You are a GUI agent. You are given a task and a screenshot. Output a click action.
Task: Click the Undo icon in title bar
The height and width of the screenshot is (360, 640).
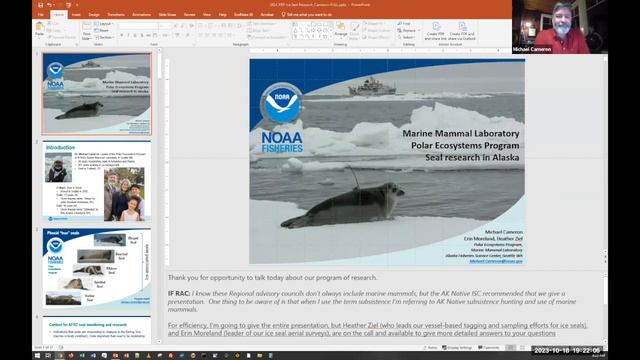[49, 5]
